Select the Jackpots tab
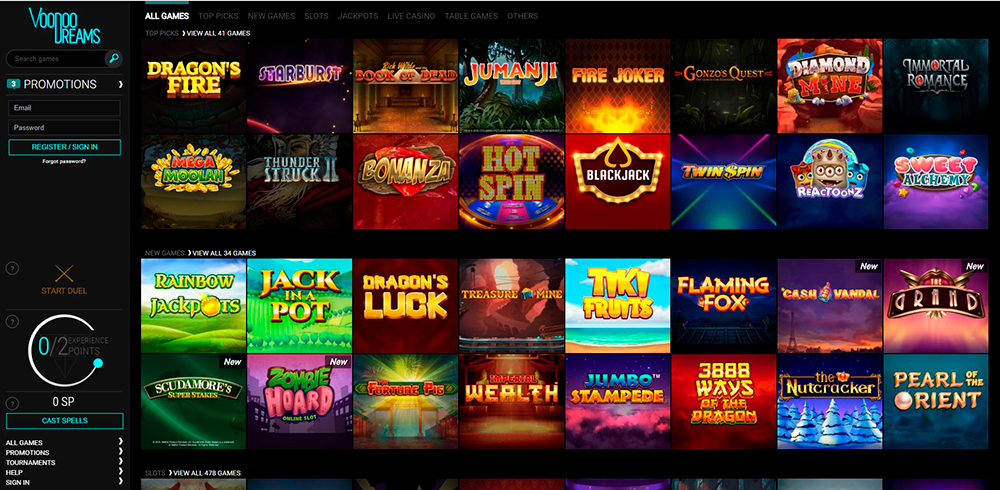1000x490 pixels. point(358,16)
